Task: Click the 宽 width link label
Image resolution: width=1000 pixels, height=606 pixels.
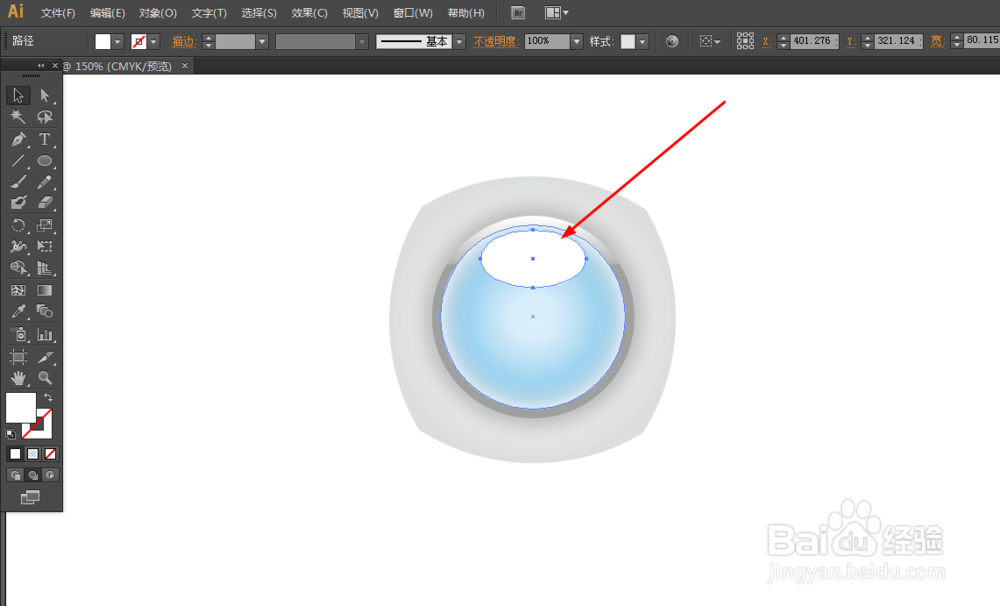Action: tap(937, 42)
